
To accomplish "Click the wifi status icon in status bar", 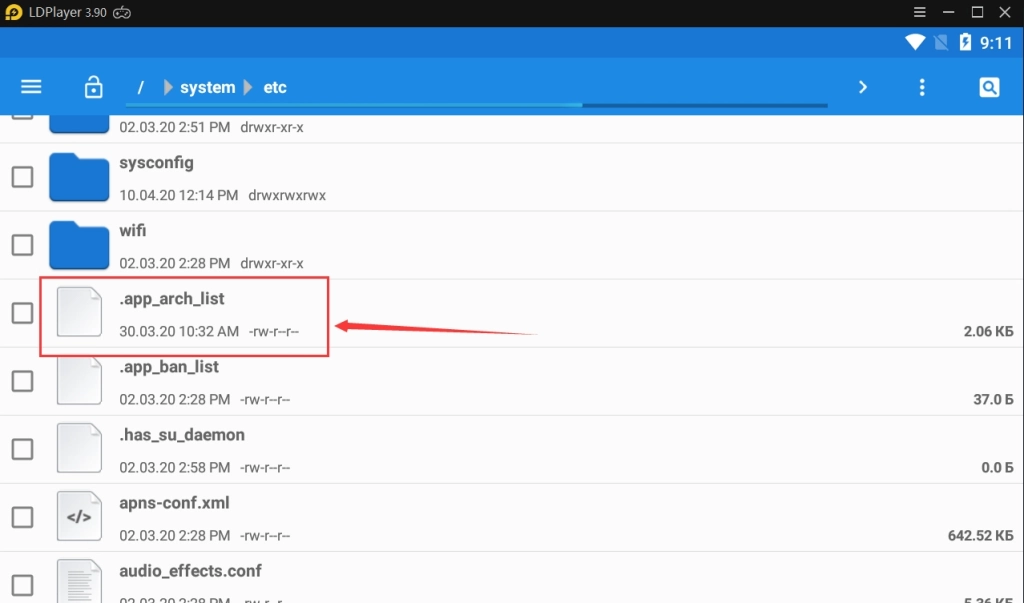I will (x=915, y=41).
